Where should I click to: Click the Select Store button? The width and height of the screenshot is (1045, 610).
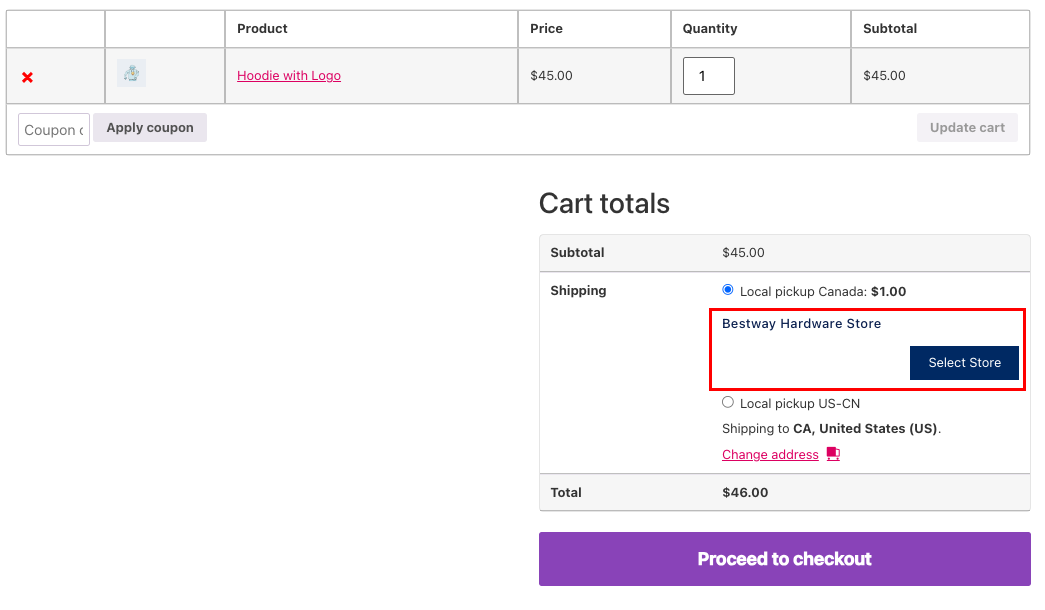(964, 363)
